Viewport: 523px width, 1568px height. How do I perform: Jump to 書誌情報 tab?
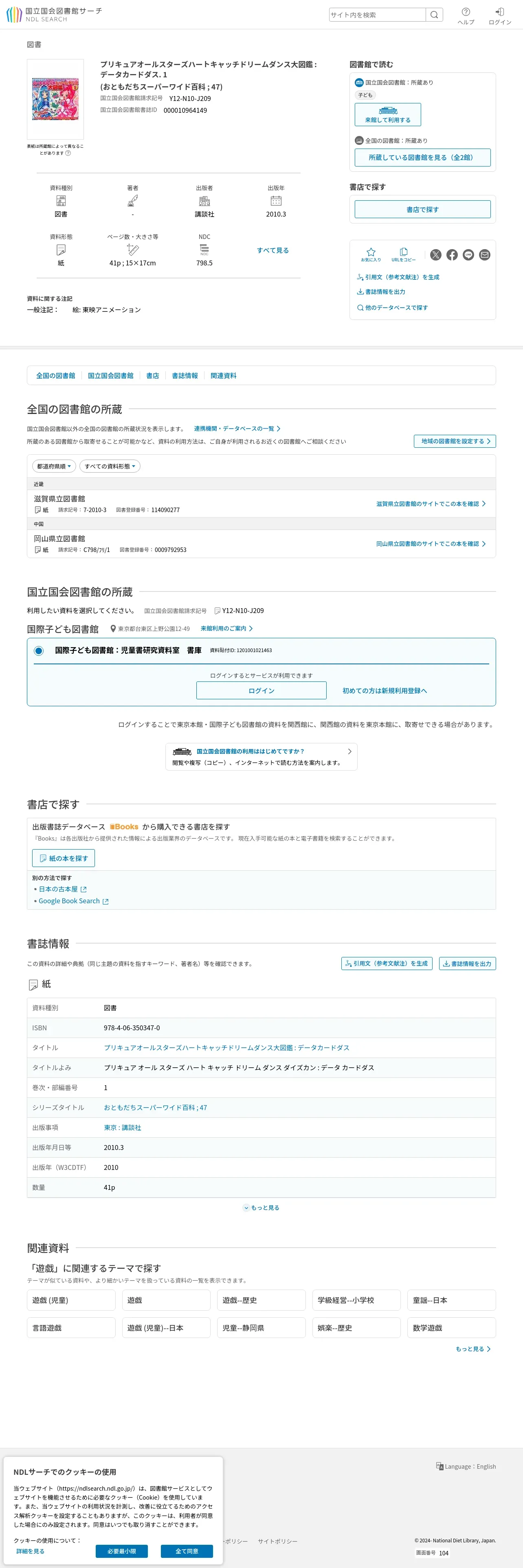(185, 376)
